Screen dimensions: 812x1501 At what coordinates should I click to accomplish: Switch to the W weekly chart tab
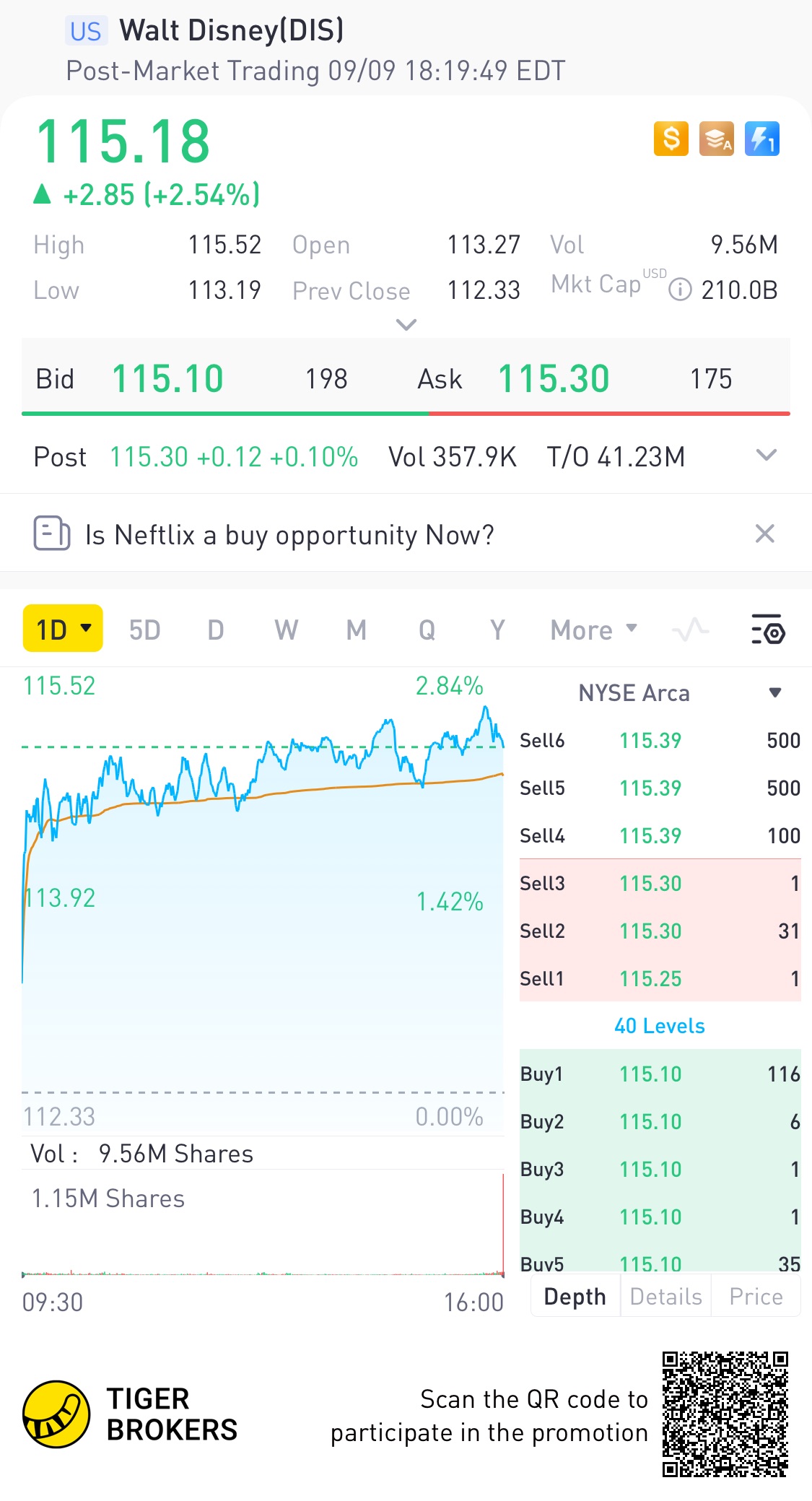[x=286, y=630]
